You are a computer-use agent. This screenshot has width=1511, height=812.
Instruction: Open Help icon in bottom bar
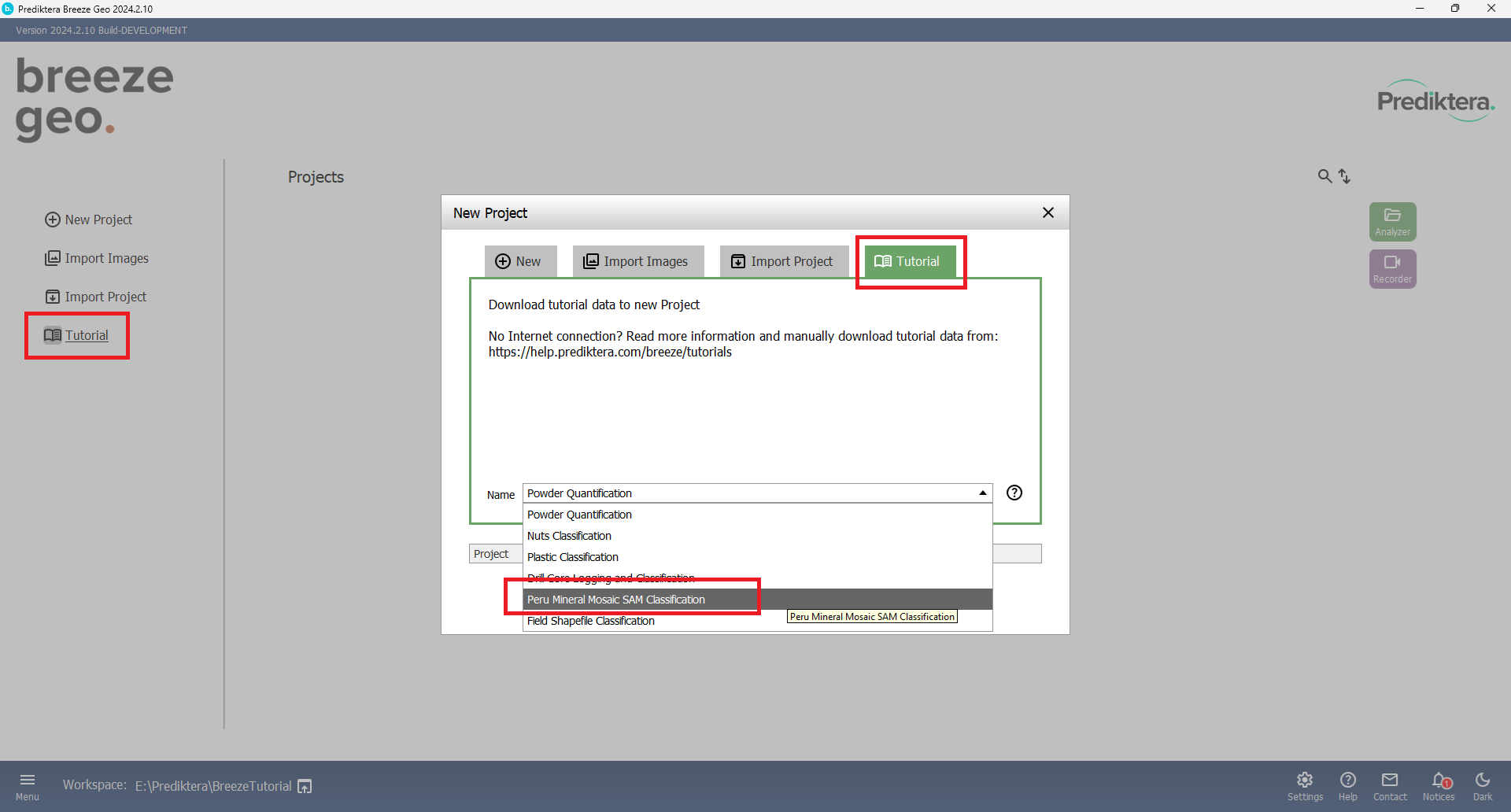1347,785
